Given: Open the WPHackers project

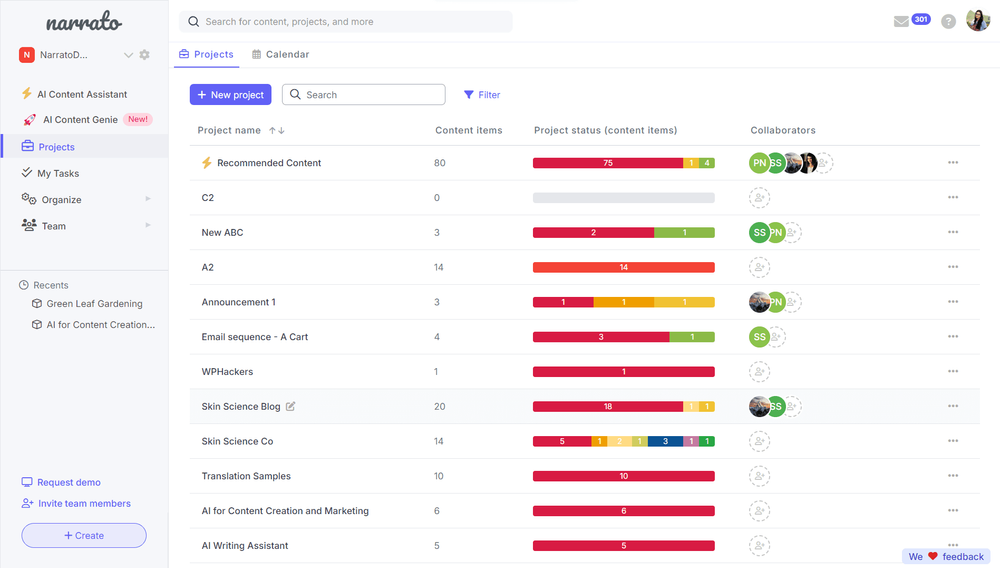Looking at the screenshot, I should point(227,371).
